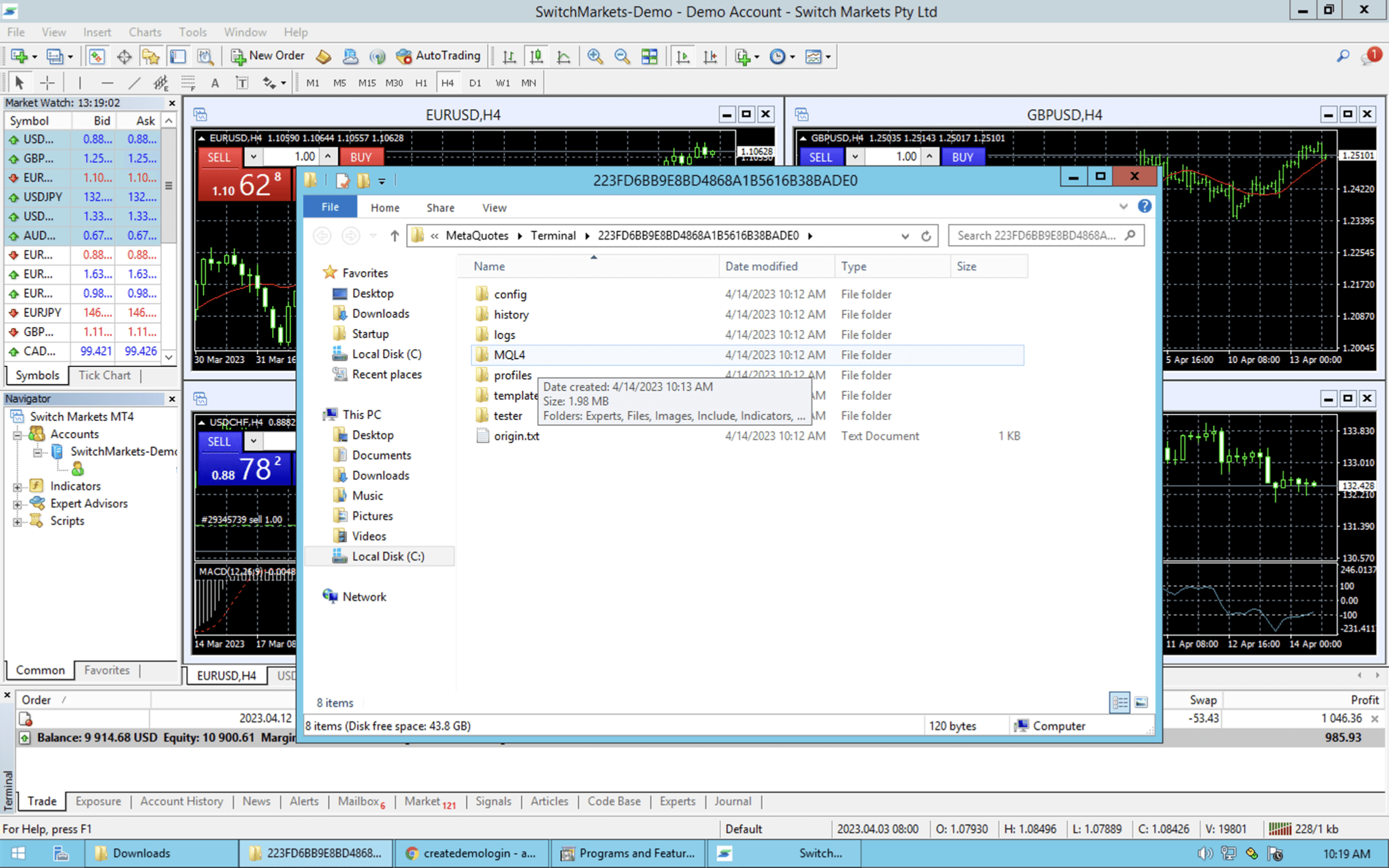Screen dimensions: 1389x868
Task: Open the MQL4 folder
Action: coord(510,354)
